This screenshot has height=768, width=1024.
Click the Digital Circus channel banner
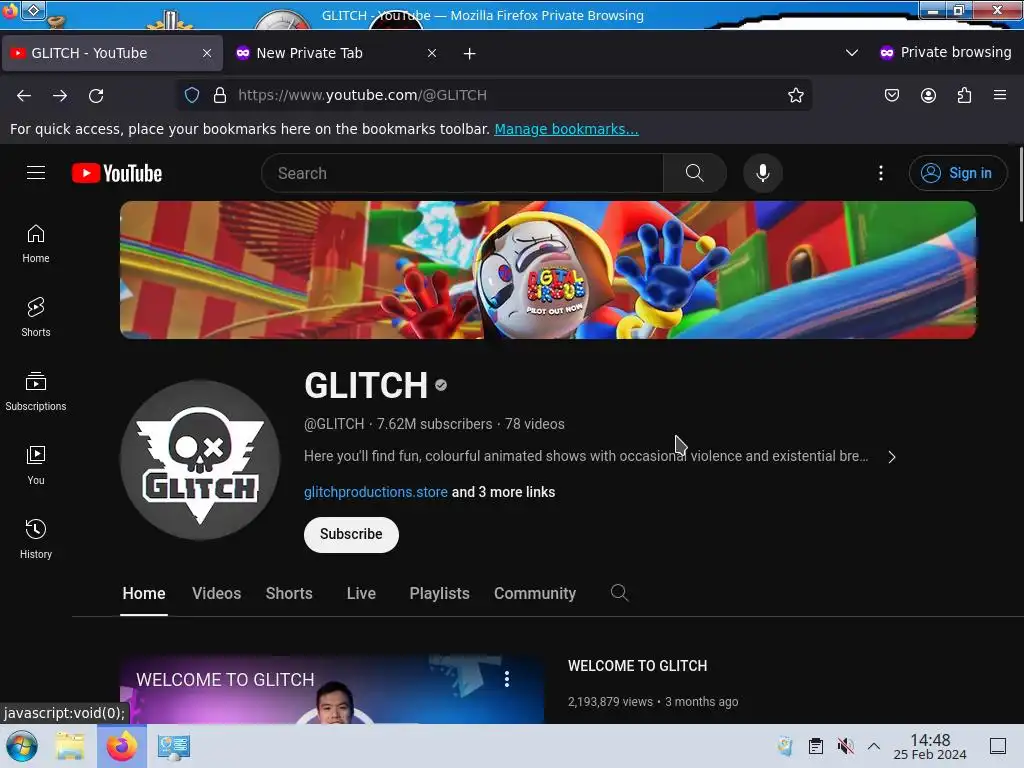[x=548, y=270]
